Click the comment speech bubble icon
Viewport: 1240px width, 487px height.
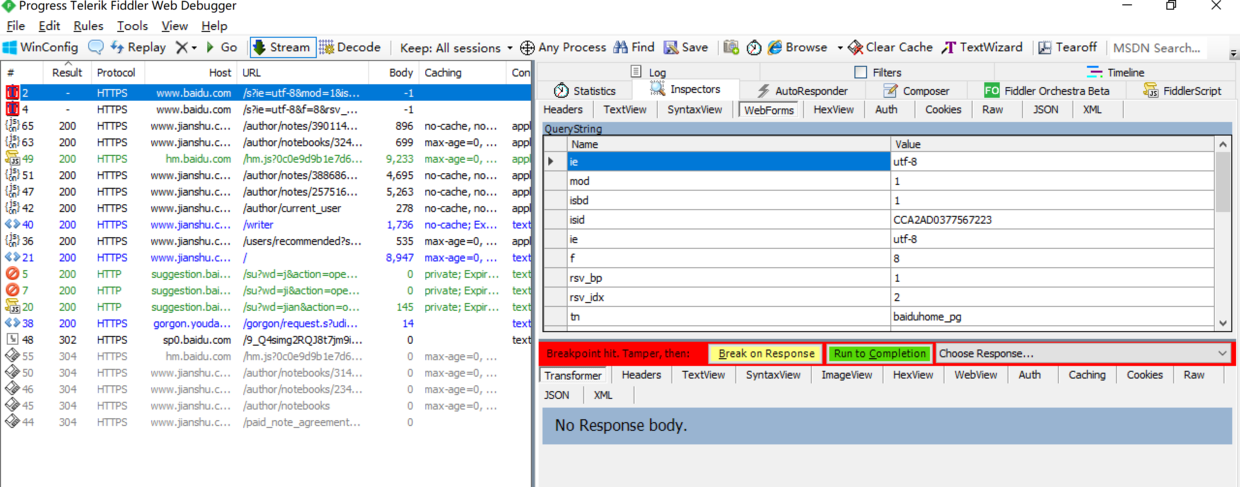pos(96,47)
